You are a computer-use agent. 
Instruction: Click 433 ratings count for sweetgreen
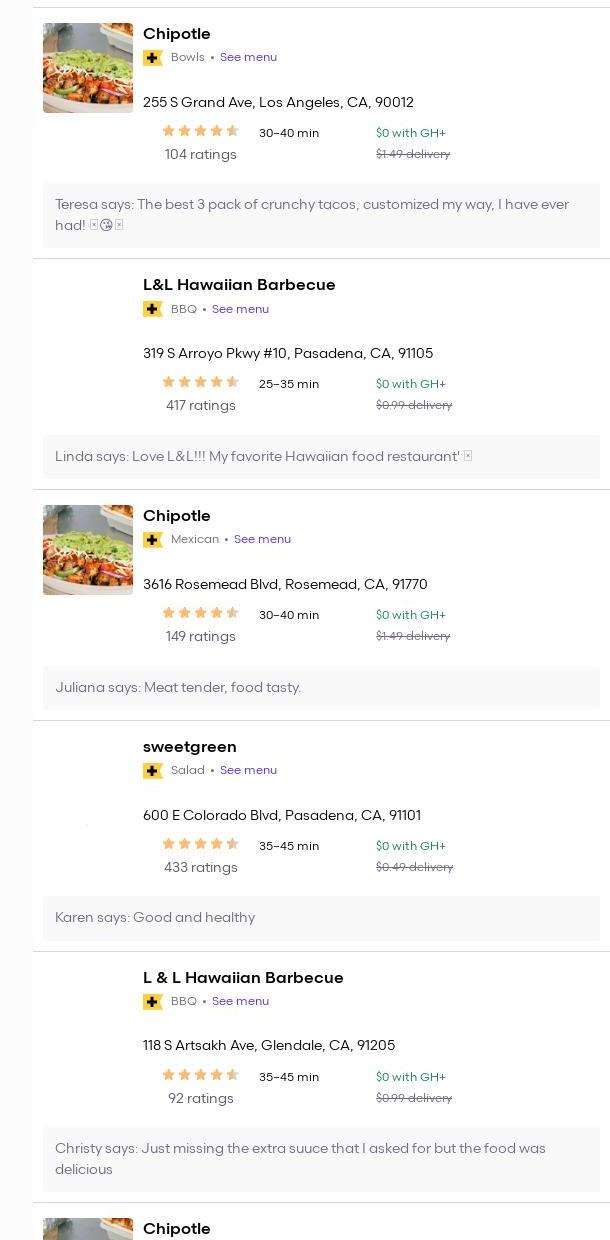coord(201,868)
